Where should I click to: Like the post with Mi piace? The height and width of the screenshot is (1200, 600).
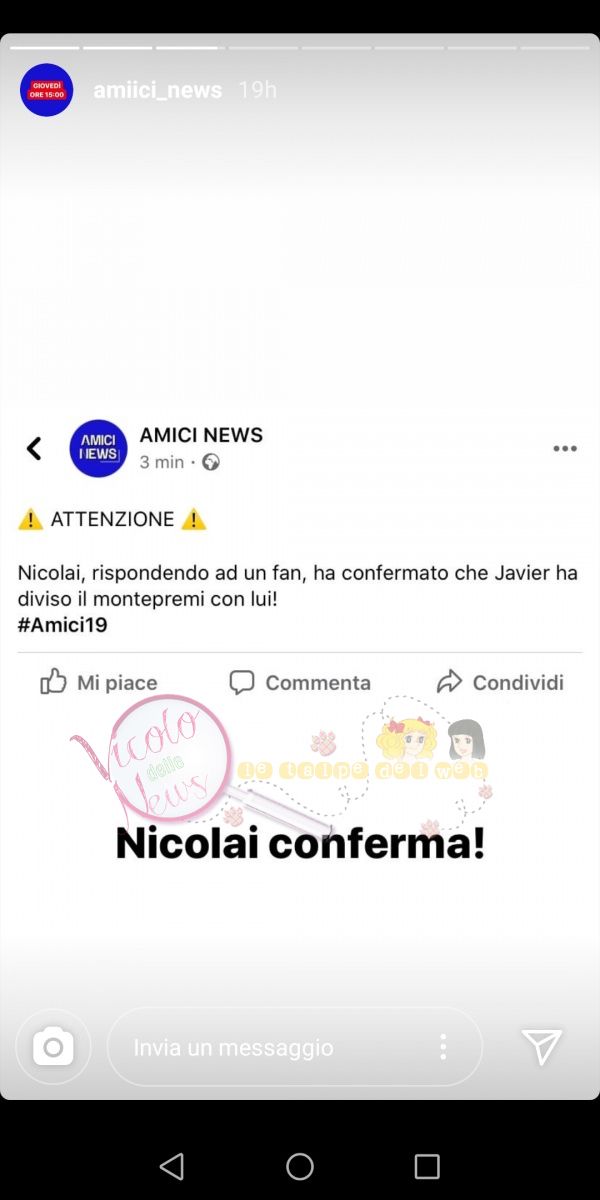point(98,682)
